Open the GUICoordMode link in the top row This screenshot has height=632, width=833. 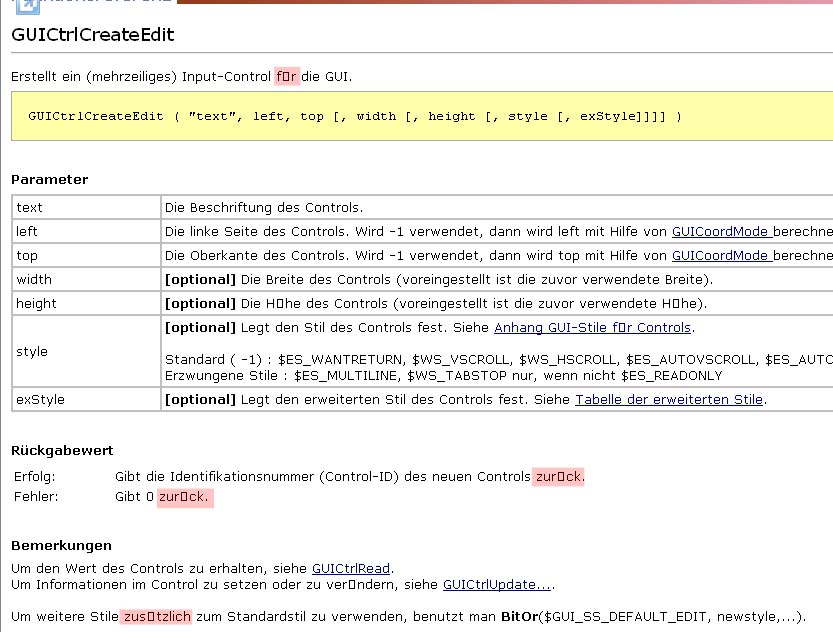pyautogui.click(x=720, y=255)
